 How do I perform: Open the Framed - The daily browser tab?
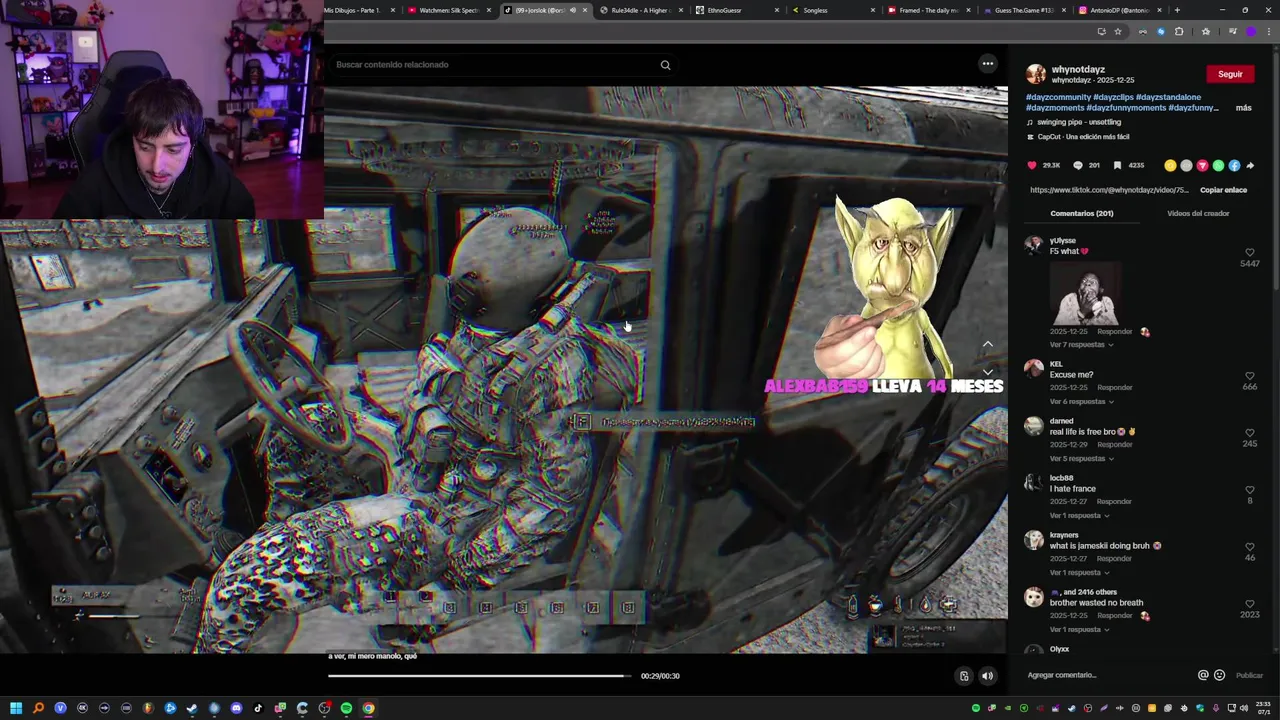tap(928, 10)
